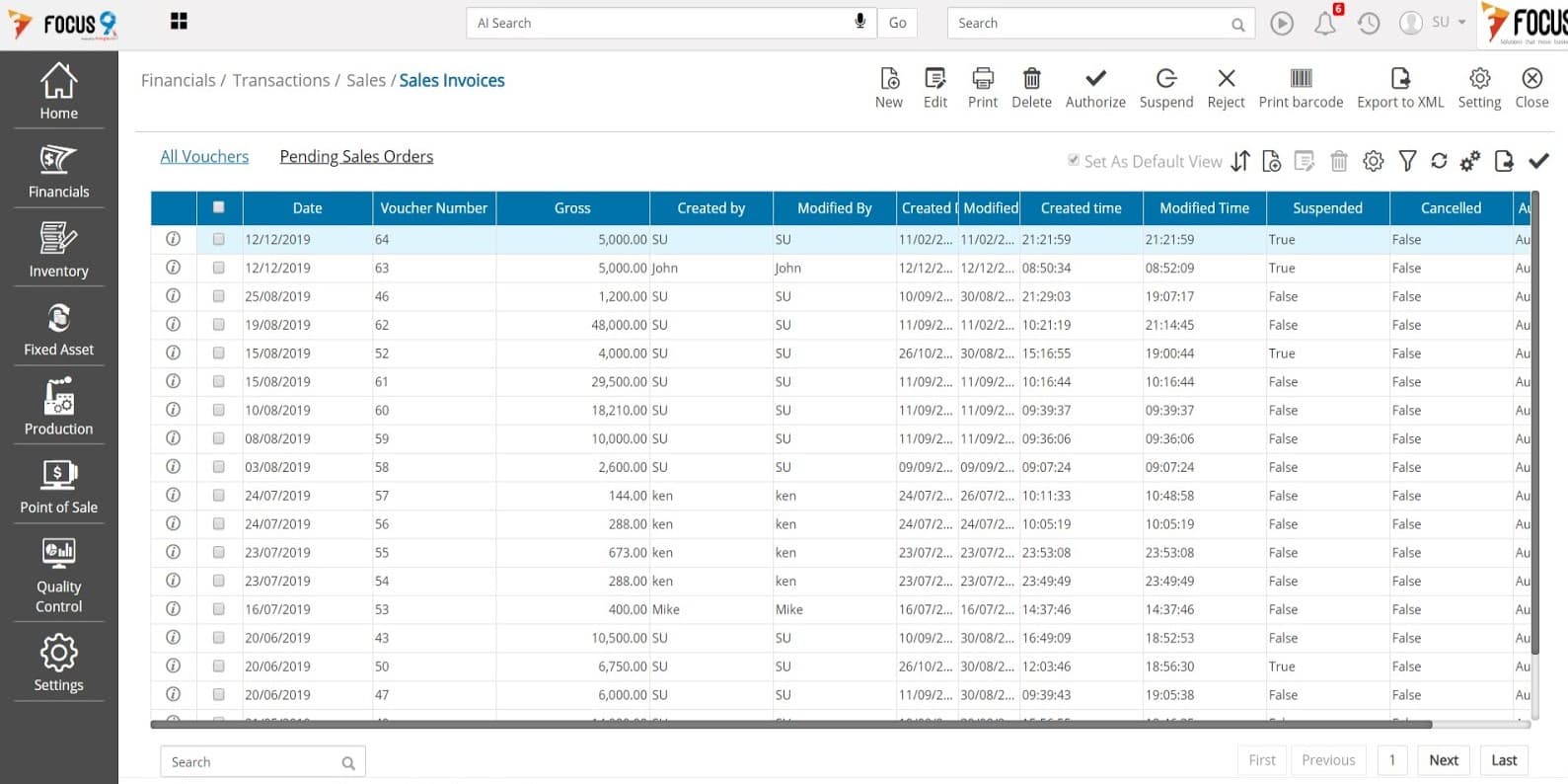This screenshot has width=1568, height=784.
Task: Open the Point of Sale module
Action: [x=58, y=486]
